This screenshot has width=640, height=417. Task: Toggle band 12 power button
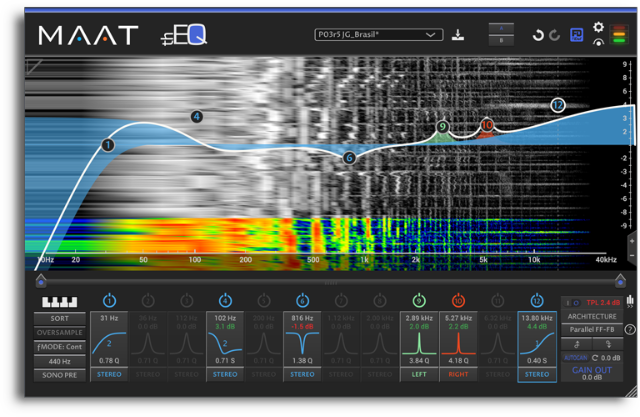tap(537, 301)
